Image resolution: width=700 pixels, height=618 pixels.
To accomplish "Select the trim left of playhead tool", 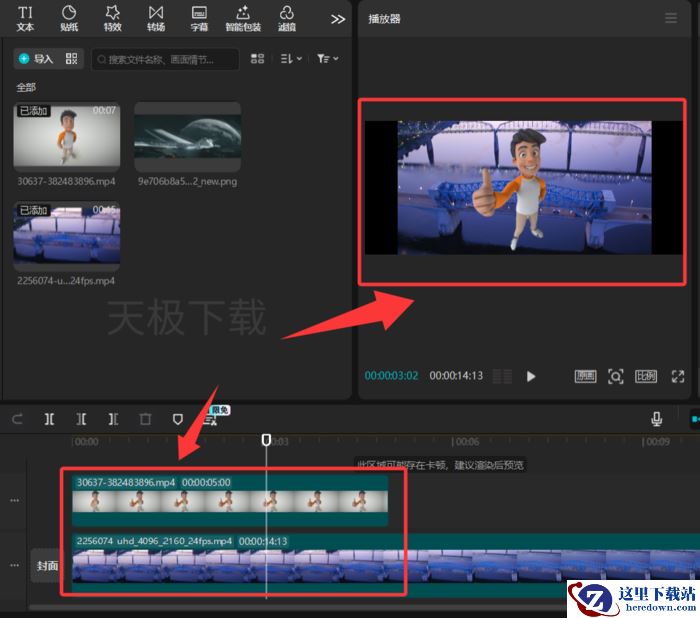I will (x=81, y=419).
